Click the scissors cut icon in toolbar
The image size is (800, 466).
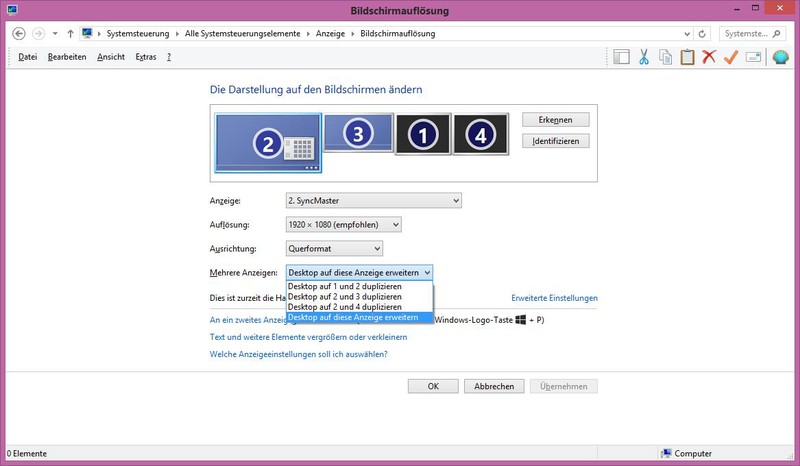point(644,57)
